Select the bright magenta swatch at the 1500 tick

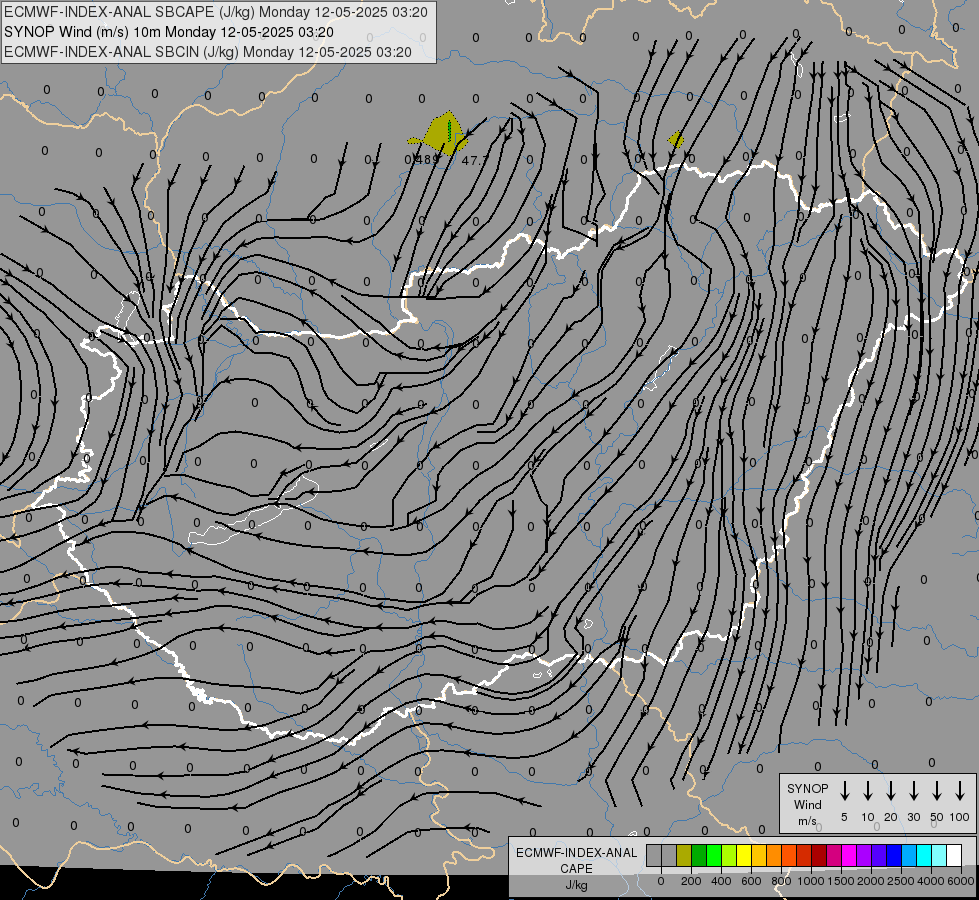[x=850, y=855]
